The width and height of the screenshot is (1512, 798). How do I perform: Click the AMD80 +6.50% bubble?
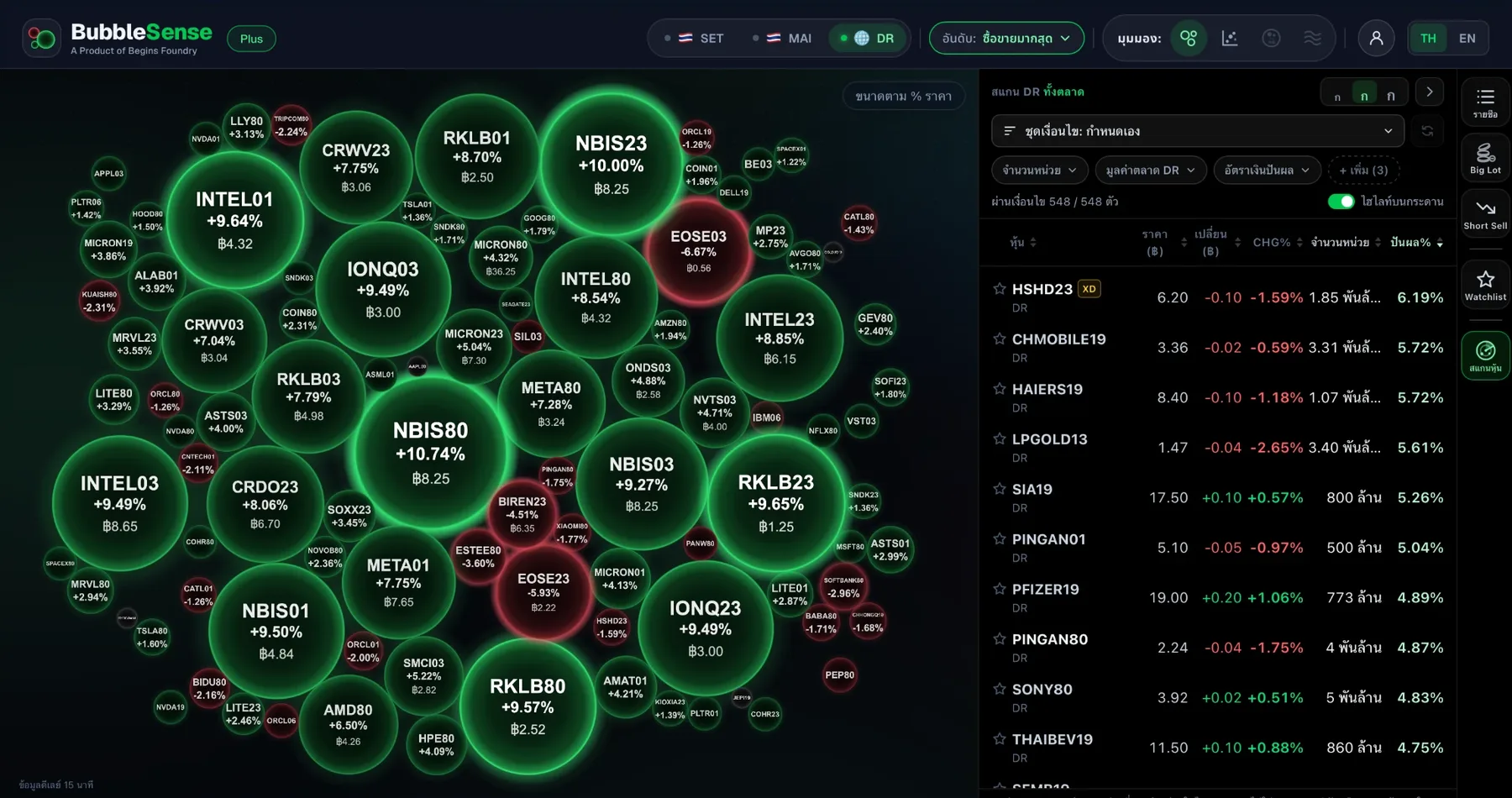(348, 724)
